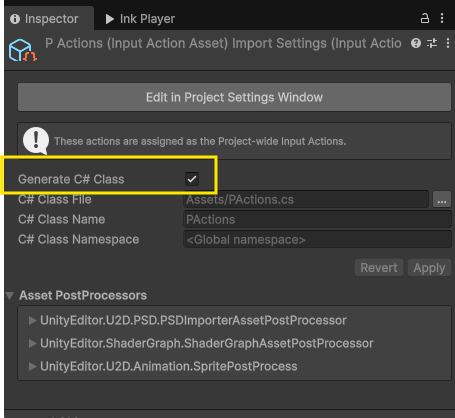Open the importer presets sliders icon
Image resolution: width=455 pixels, height=418 pixels.
432,43
